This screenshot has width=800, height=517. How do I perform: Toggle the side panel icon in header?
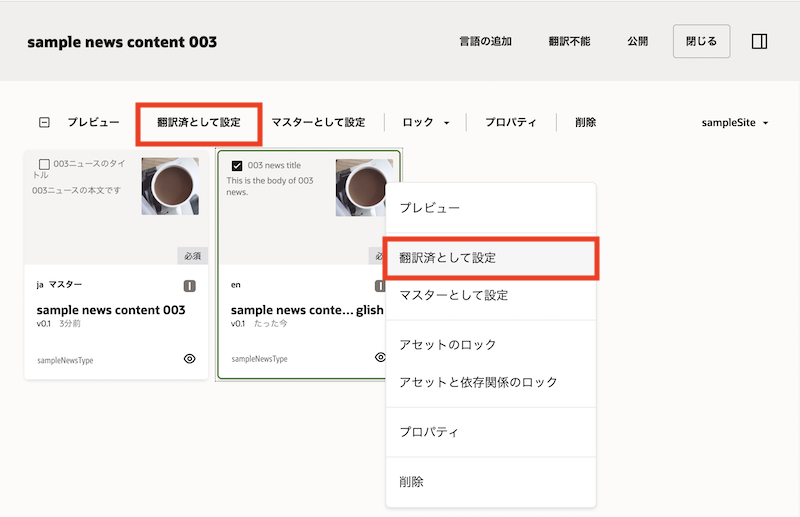pos(759,41)
